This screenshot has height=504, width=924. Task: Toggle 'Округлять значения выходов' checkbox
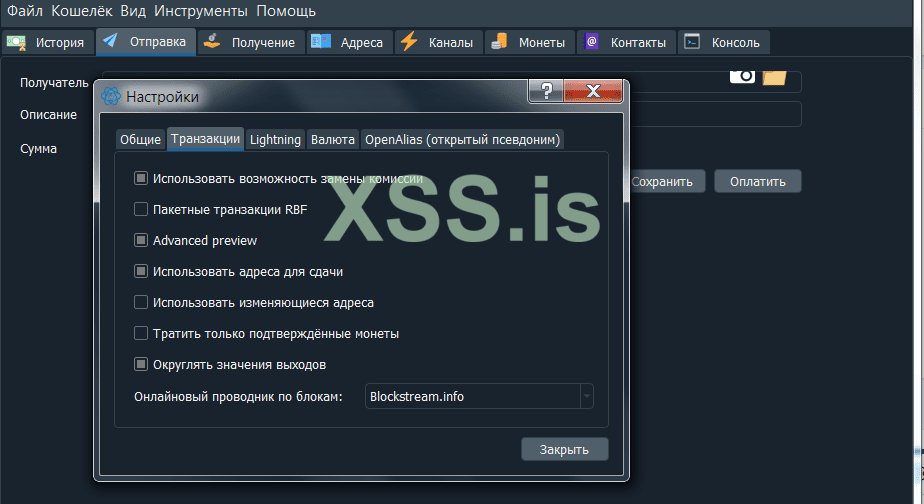coord(141,364)
